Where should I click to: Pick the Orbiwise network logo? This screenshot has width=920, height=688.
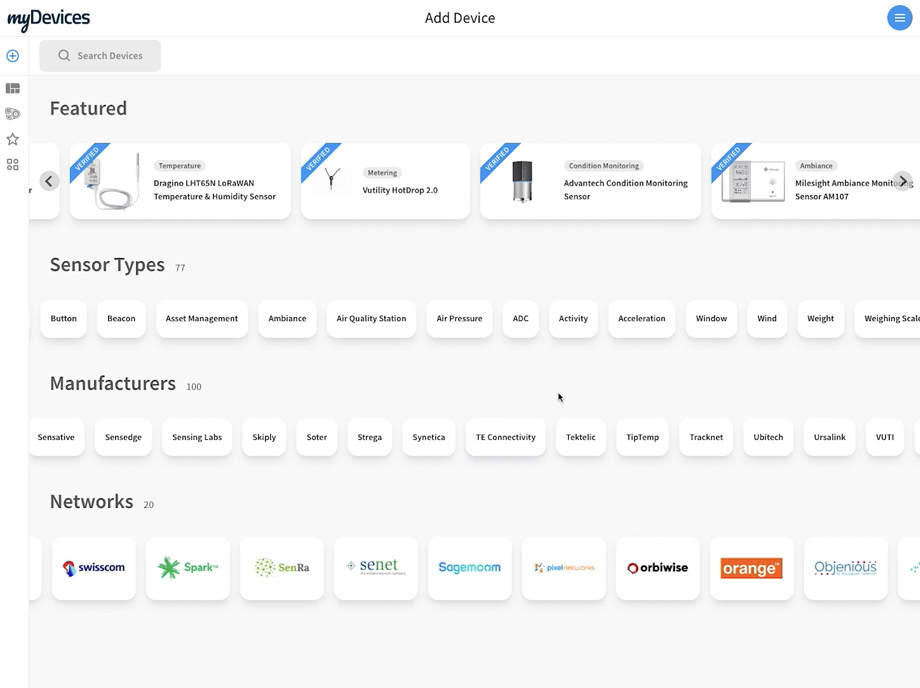pyautogui.click(x=658, y=568)
